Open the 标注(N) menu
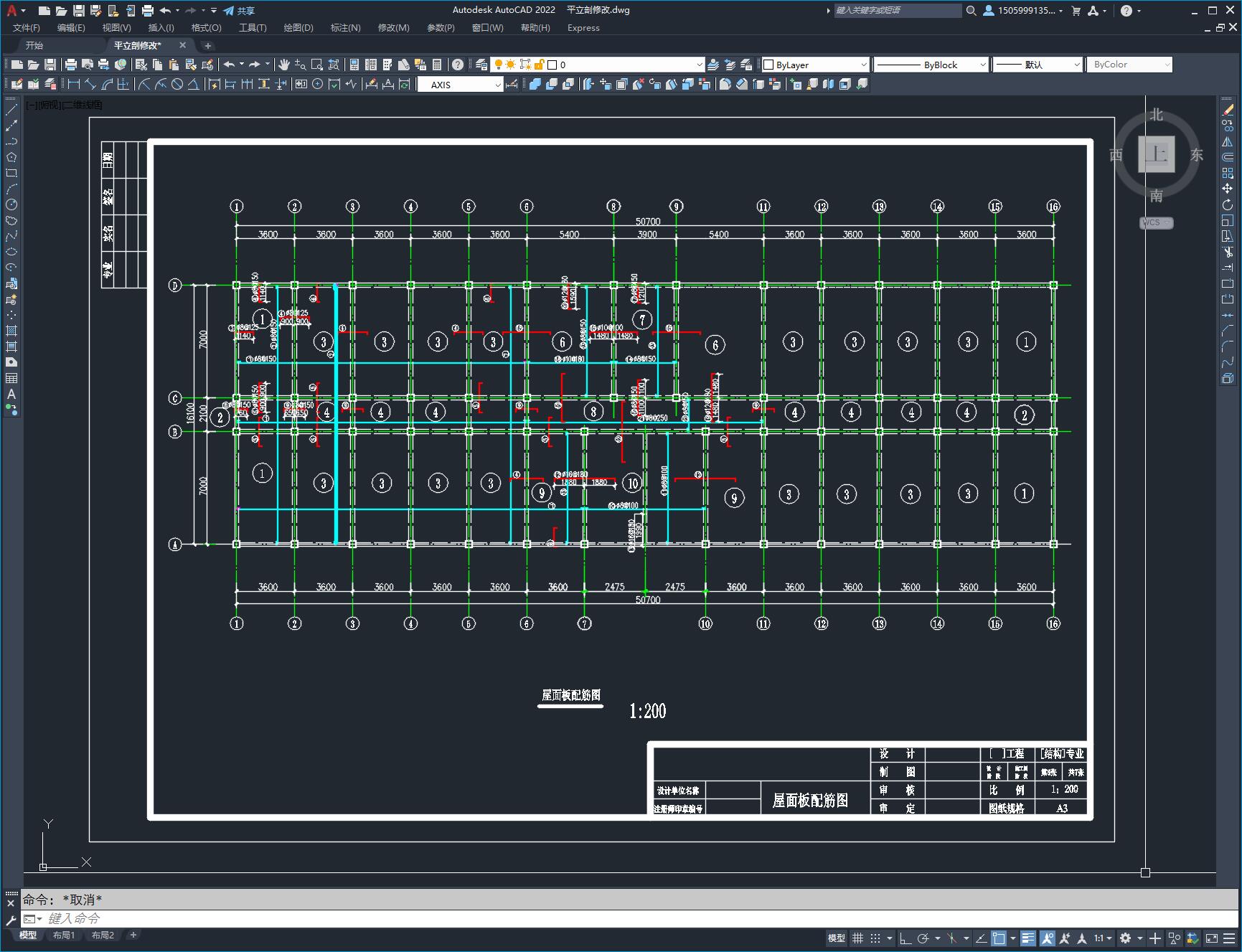The width and height of the screenshot is (1242, 952). 345,28
